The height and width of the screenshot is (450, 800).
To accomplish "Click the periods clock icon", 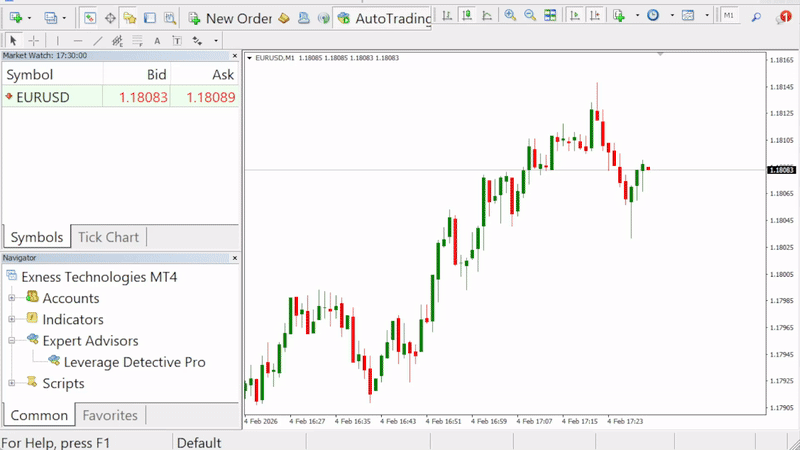I will point(653,15).
